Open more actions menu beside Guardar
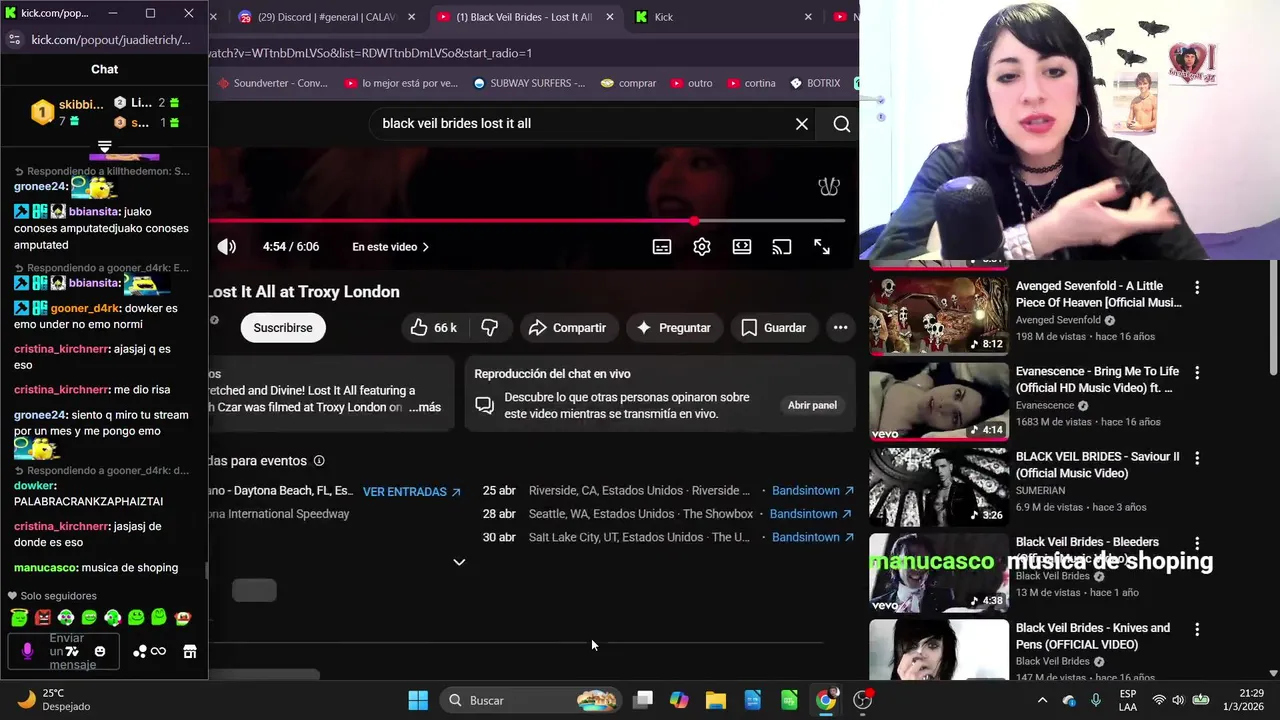The height and width of the screenshot is (720, 1280). [840, 328]
